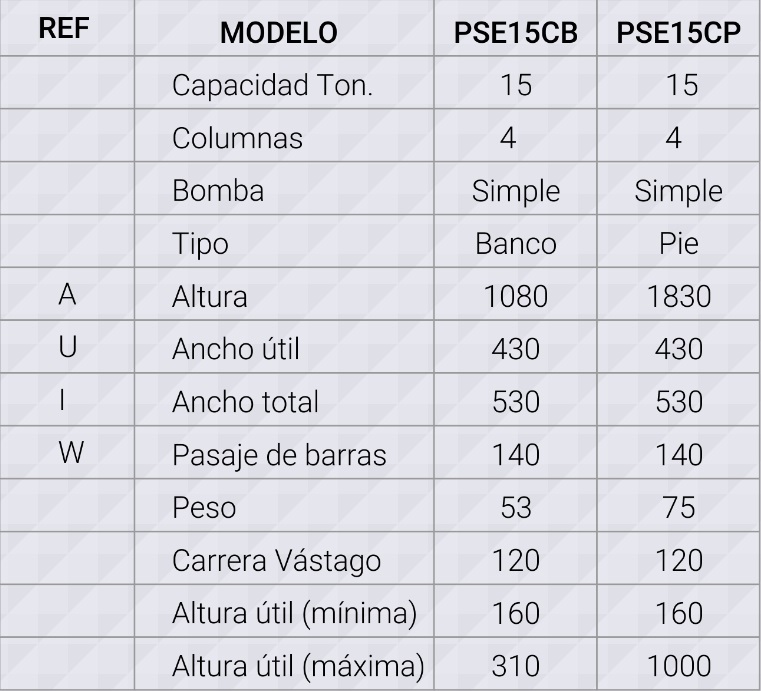Click the 1830 Altura value

click(x=678, y=296)
